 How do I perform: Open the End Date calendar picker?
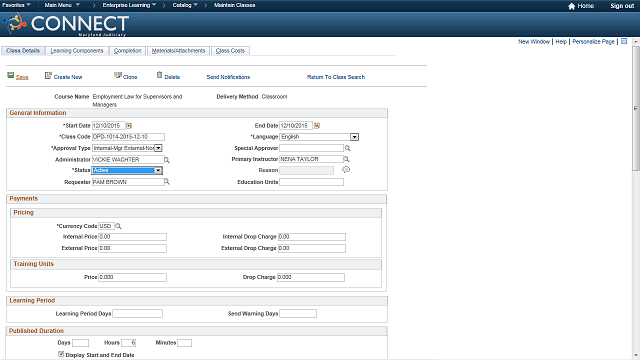tap(317, 126)
